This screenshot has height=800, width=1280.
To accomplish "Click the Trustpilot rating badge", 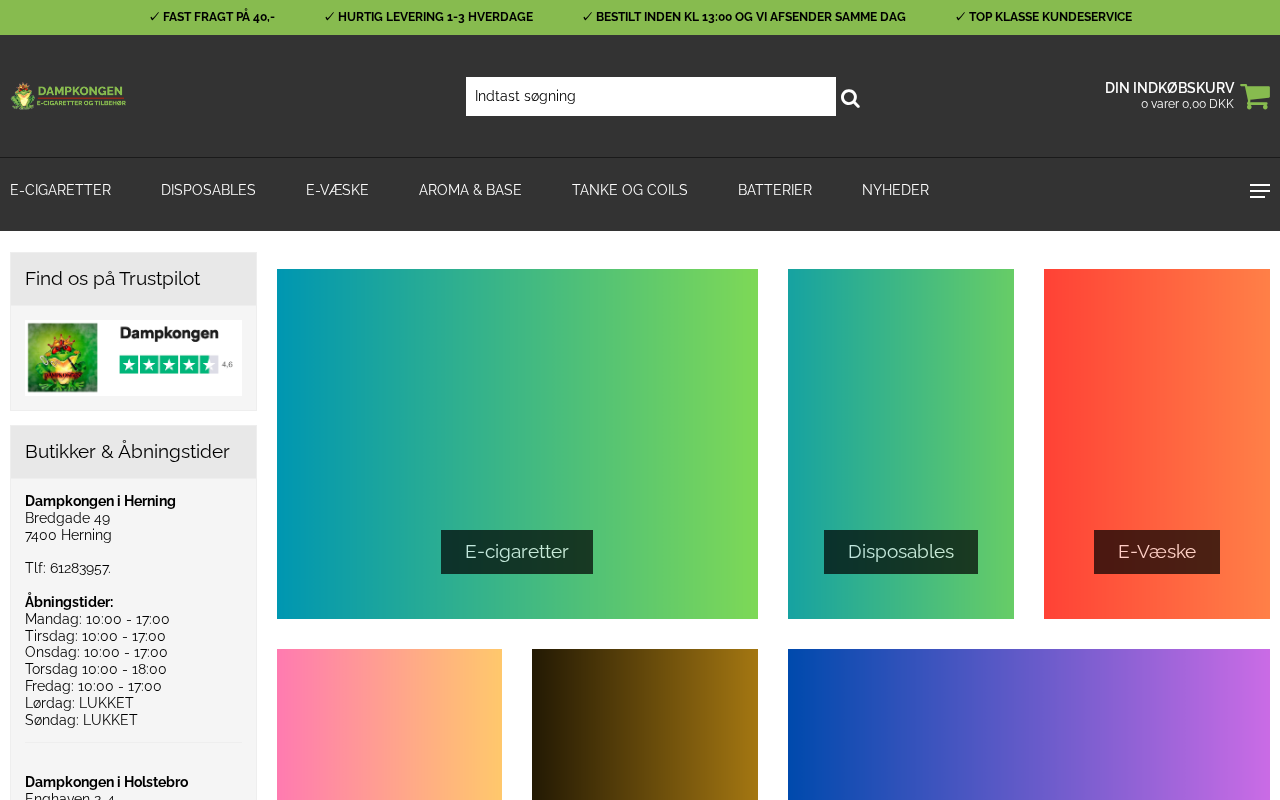I will click(x=133, y=358).
